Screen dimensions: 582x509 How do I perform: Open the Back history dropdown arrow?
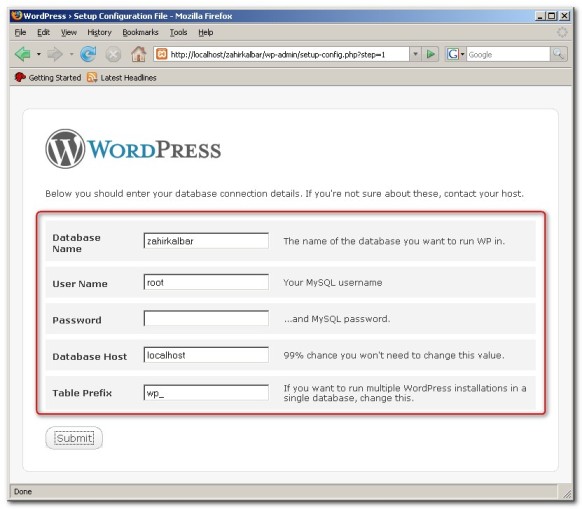tap(39, 54)
